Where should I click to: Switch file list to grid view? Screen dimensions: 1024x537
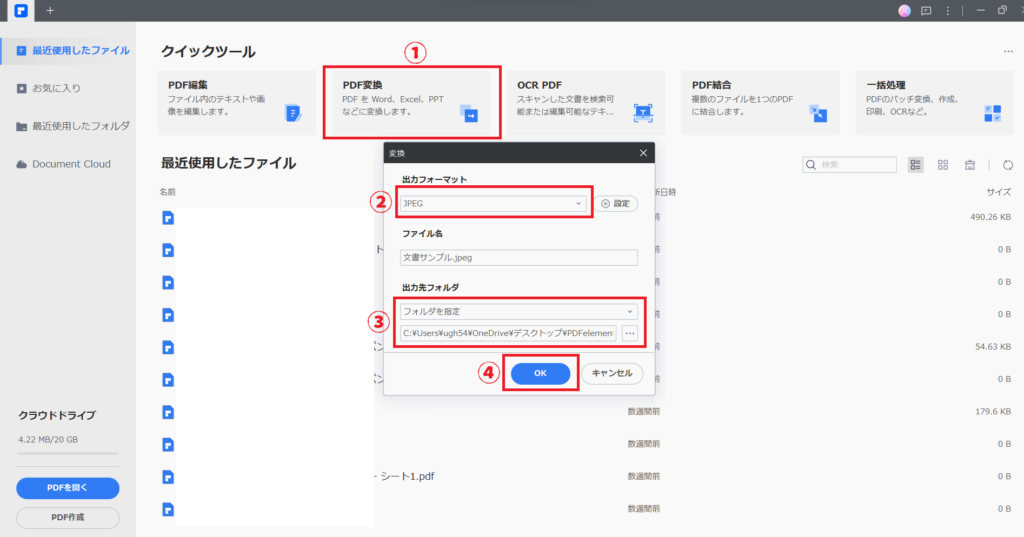[943, 165]
